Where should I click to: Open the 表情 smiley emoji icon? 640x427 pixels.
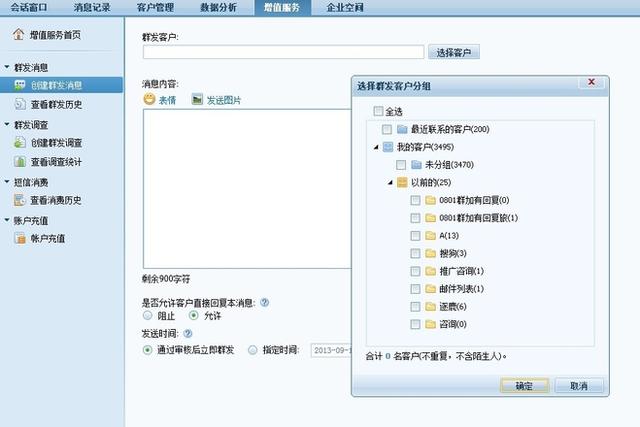click(149, 99)
